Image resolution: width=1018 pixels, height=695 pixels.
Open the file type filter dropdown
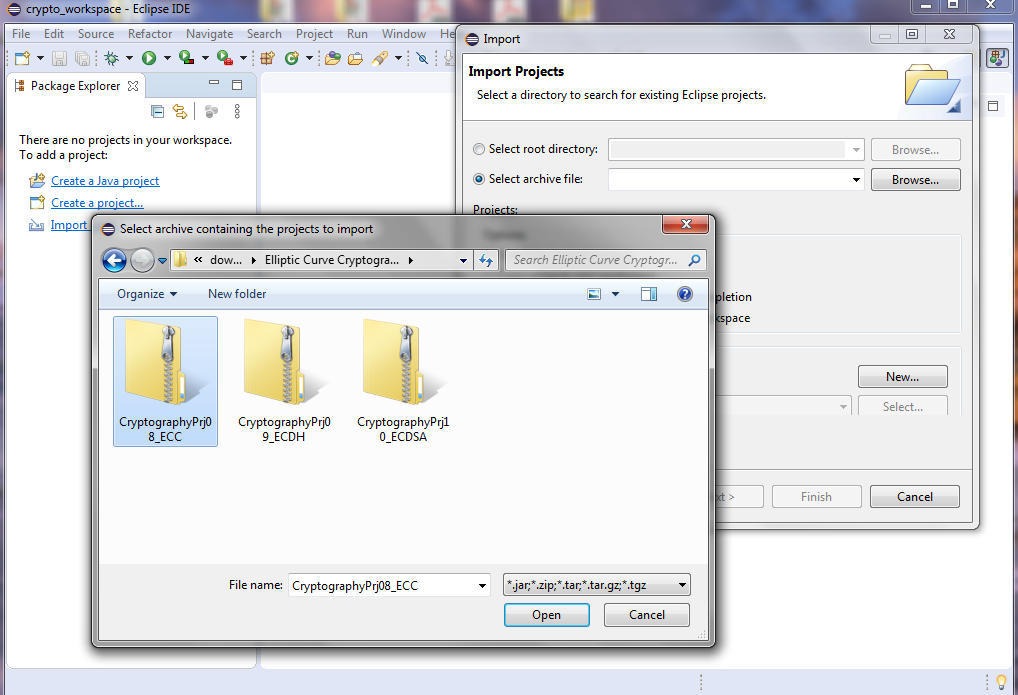(595, 584)
